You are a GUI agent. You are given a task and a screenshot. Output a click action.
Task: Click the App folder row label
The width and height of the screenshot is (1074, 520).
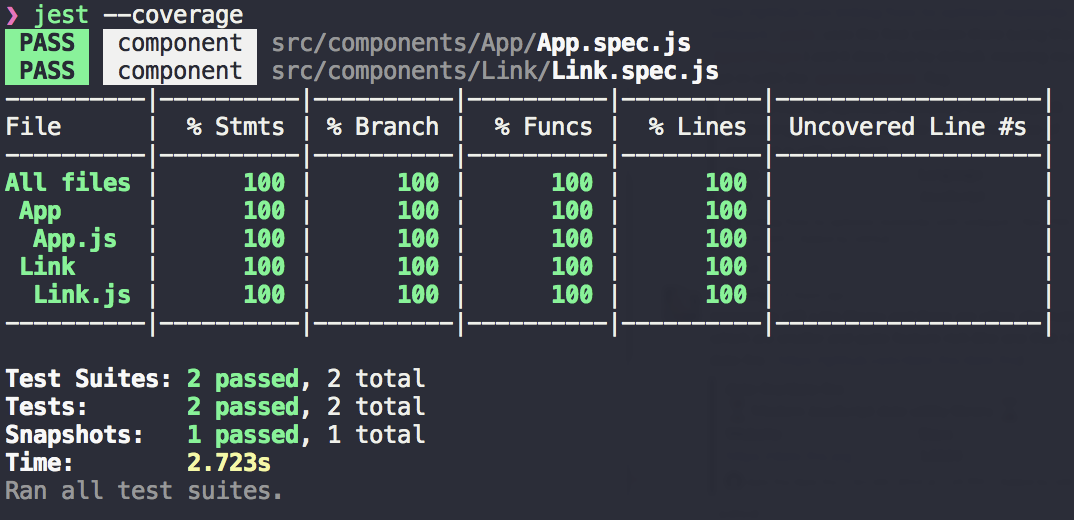pyautogui.click(x=40, y=211)
